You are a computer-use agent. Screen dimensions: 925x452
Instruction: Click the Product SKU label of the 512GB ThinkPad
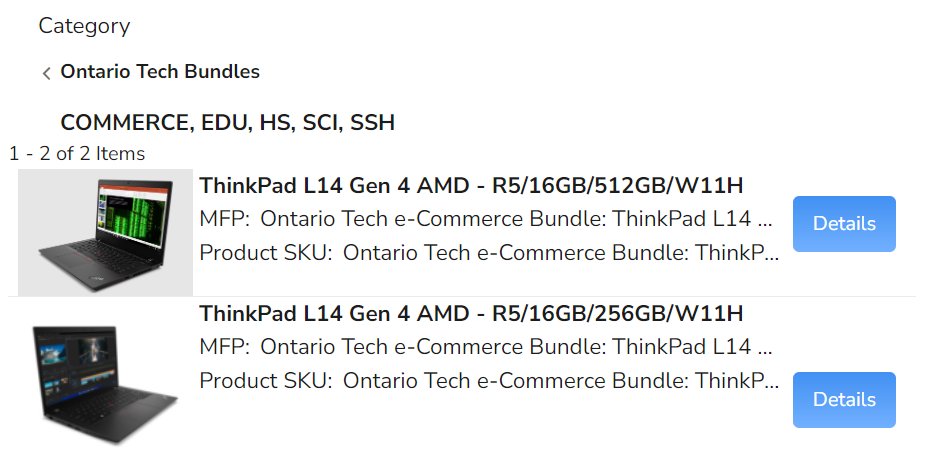click(265, 252)
